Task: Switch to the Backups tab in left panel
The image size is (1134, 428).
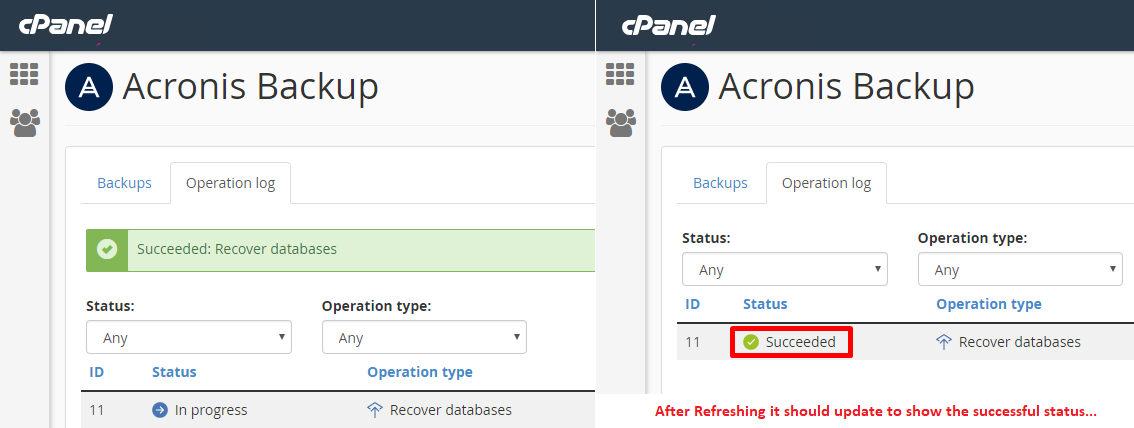Action: 124,183
